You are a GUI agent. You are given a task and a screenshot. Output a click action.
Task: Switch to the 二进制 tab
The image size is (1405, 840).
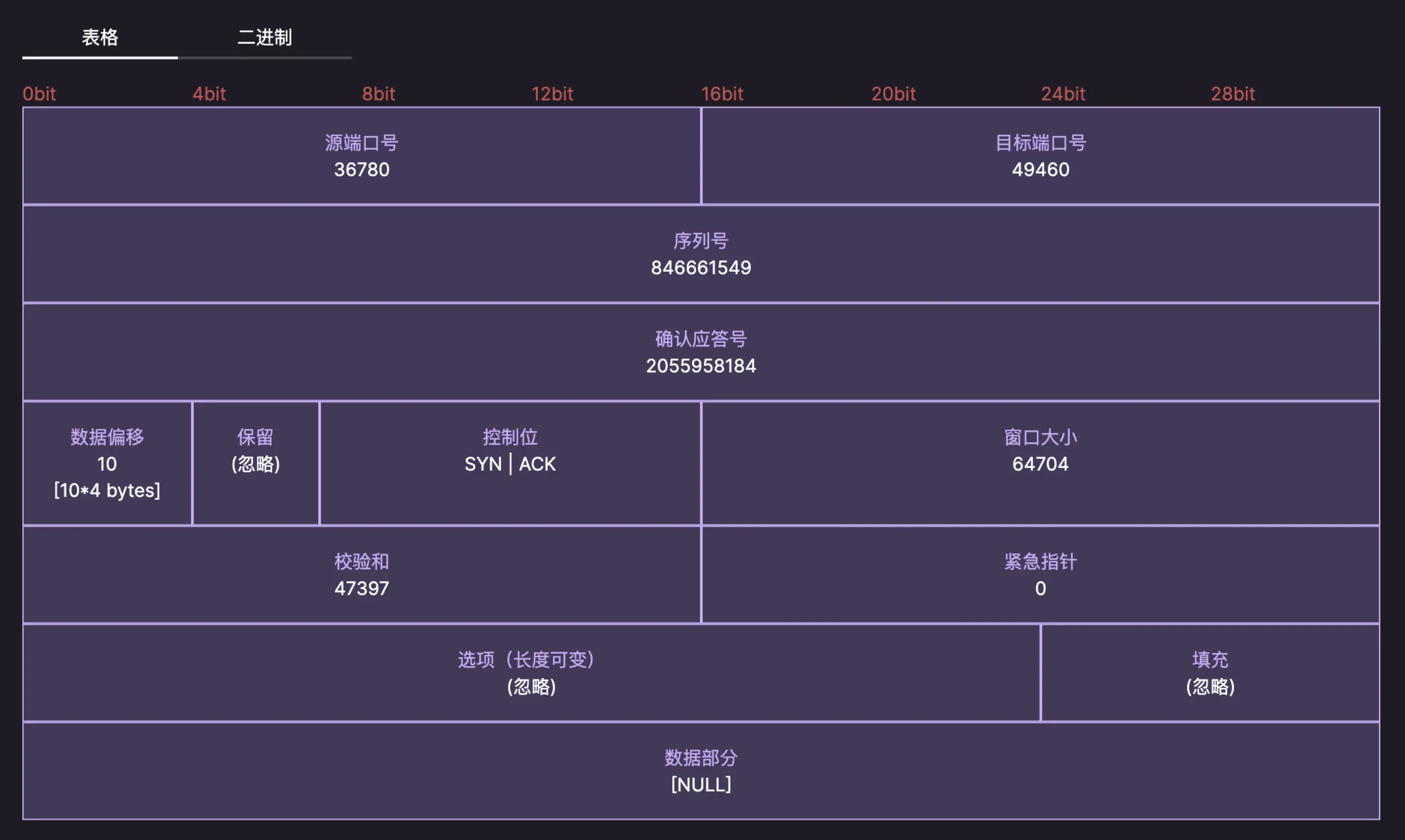coord(264,38)
